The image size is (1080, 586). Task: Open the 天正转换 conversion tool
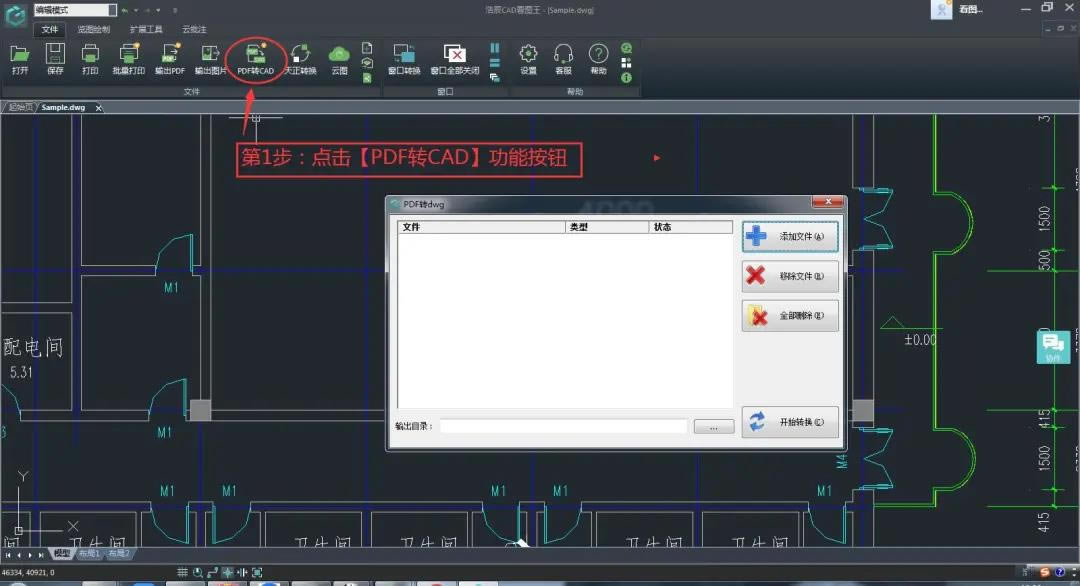299,60
